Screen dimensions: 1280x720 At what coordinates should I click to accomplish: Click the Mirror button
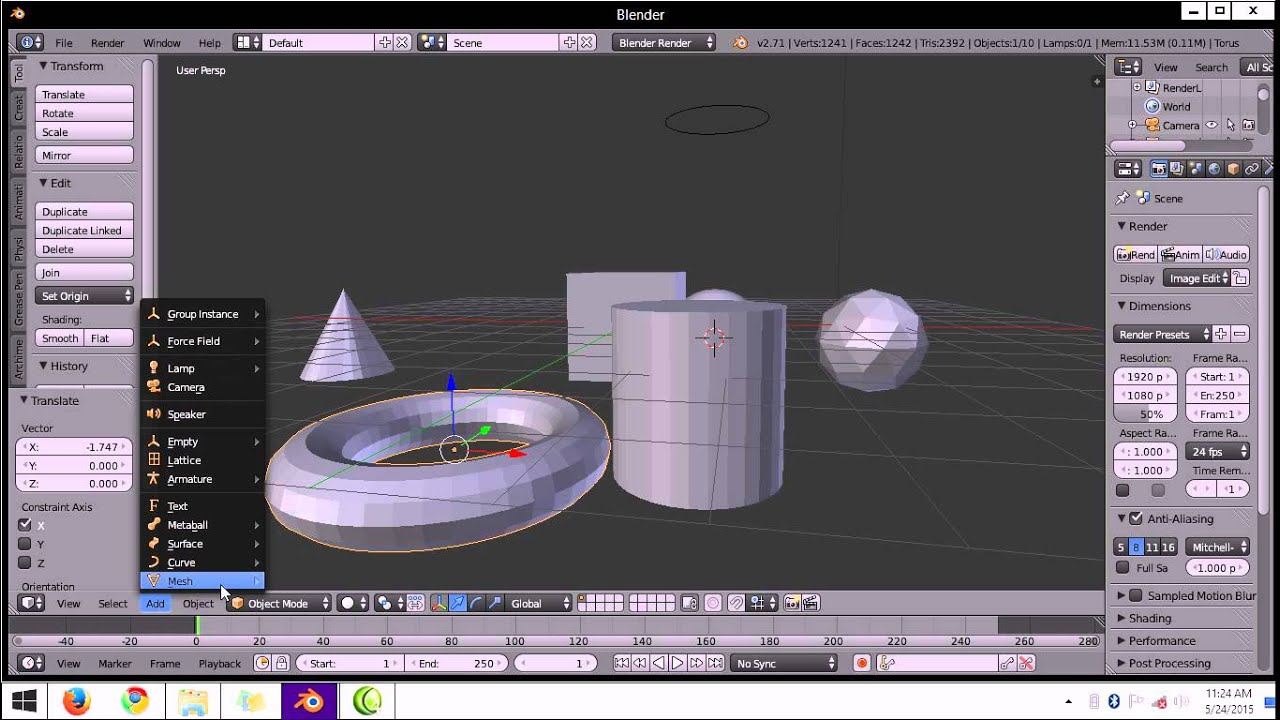pyautogui.click(x=84, y=155)
